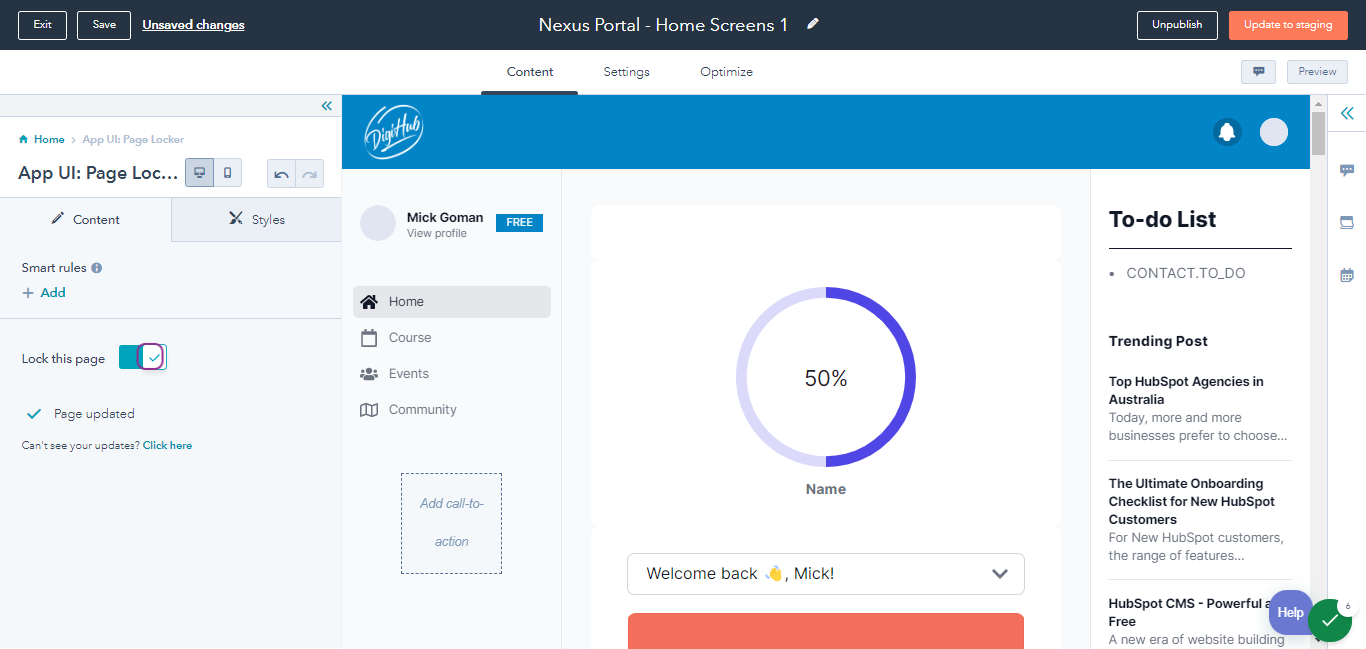Click the red banner module
The width and height of the screenshot is (1366, 649).
(x=826, y=631)
